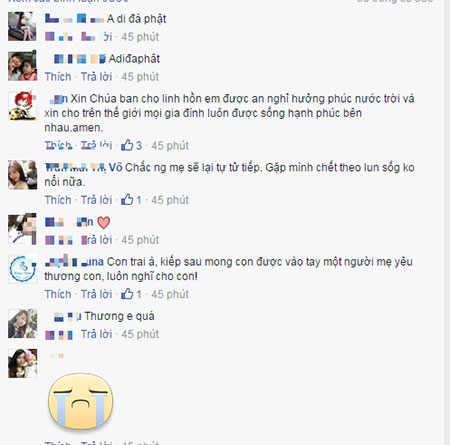Click Trả lời under the 'Con trai à' comment
450x445 pixels.
pyautogui.click(x=96, y=294)
